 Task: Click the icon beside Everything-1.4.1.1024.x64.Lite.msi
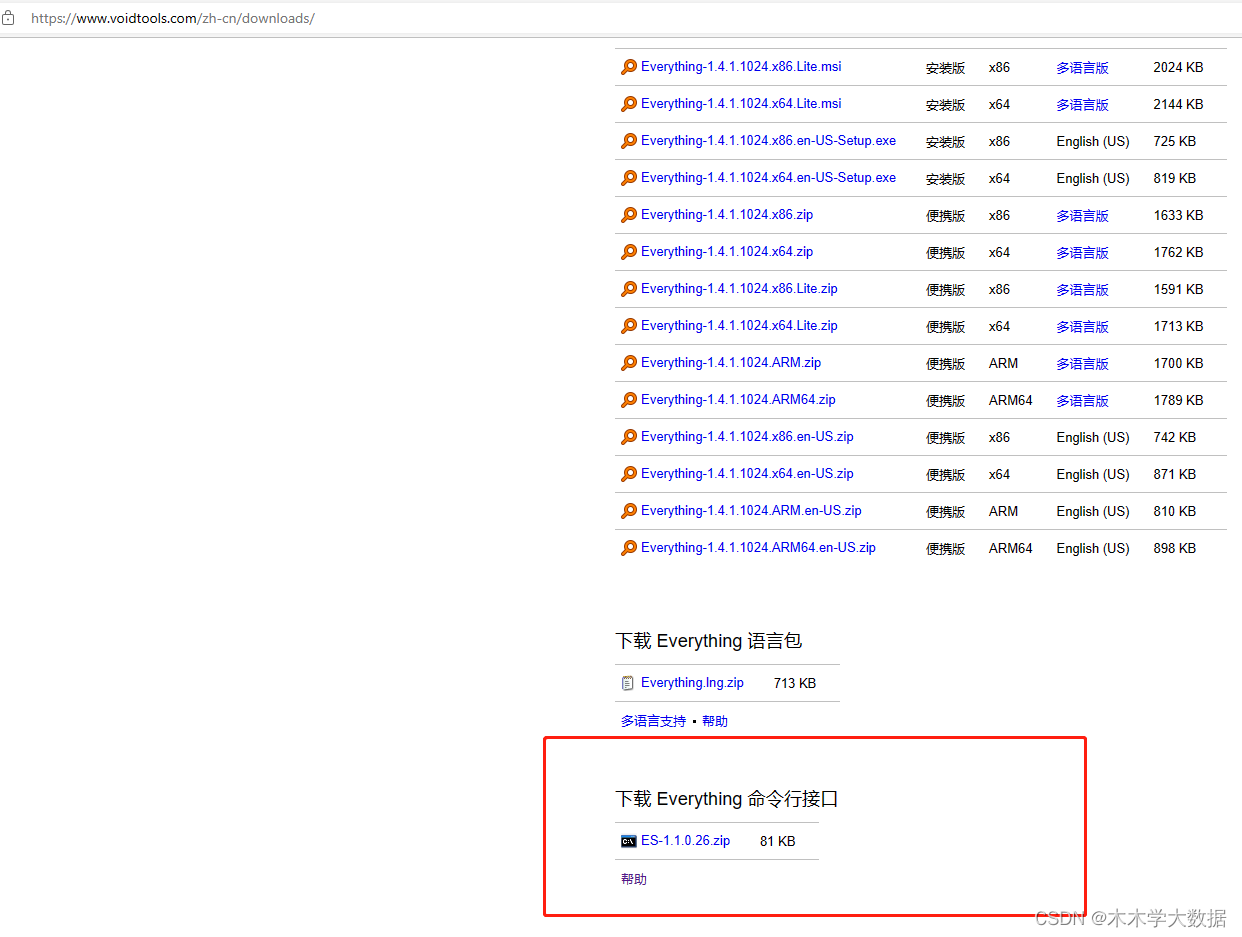628,104
